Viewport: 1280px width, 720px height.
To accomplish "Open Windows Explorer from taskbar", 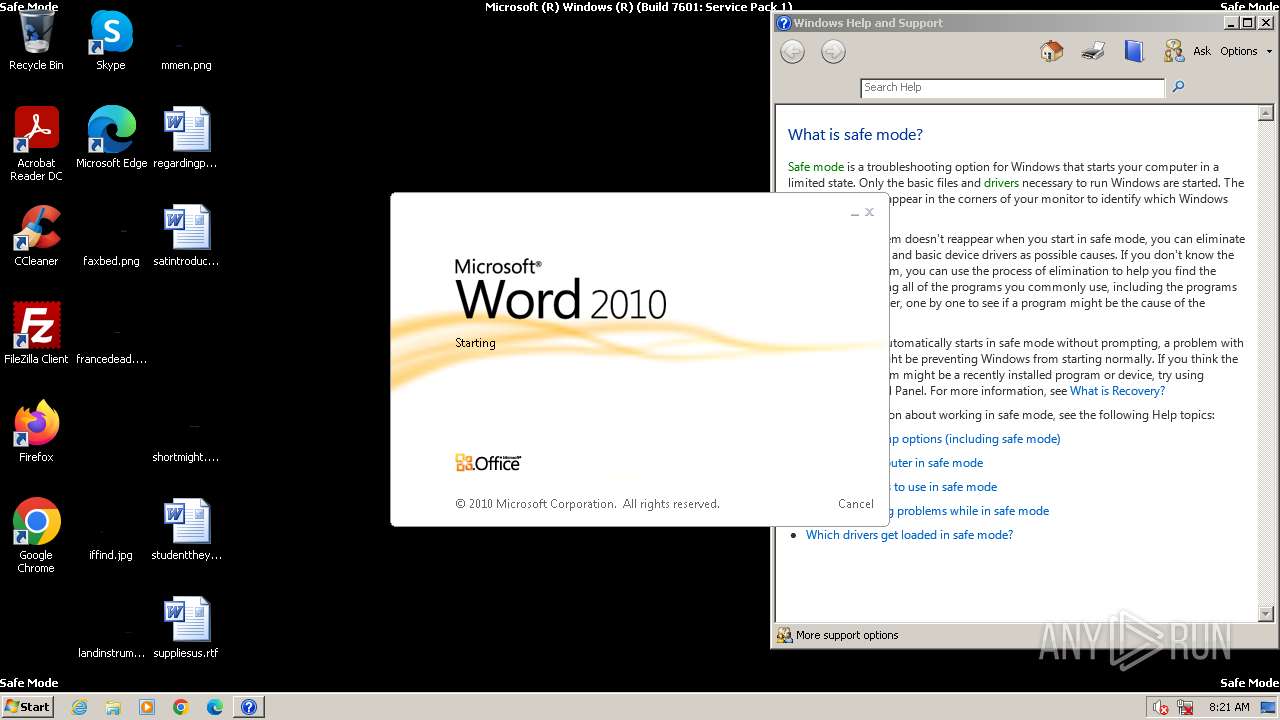I will pyautogui.click(x=113, y=707).
